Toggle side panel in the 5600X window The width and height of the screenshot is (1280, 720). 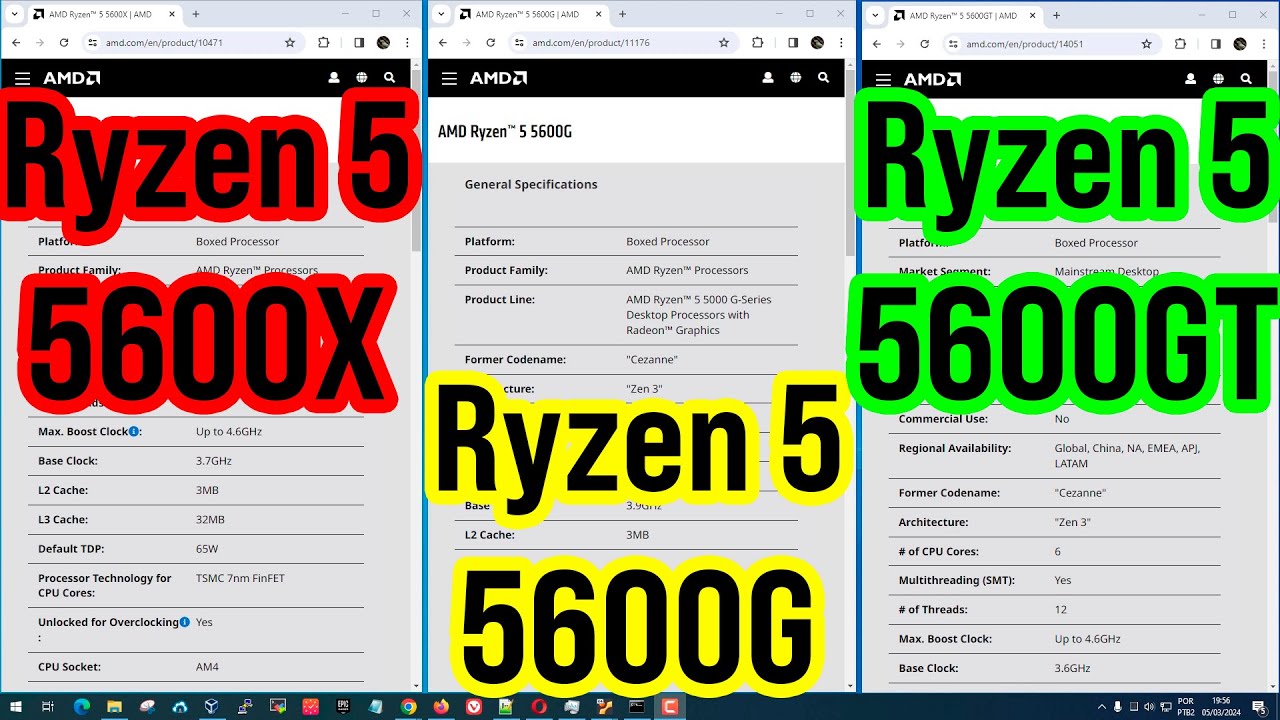(x=359, y=43)
